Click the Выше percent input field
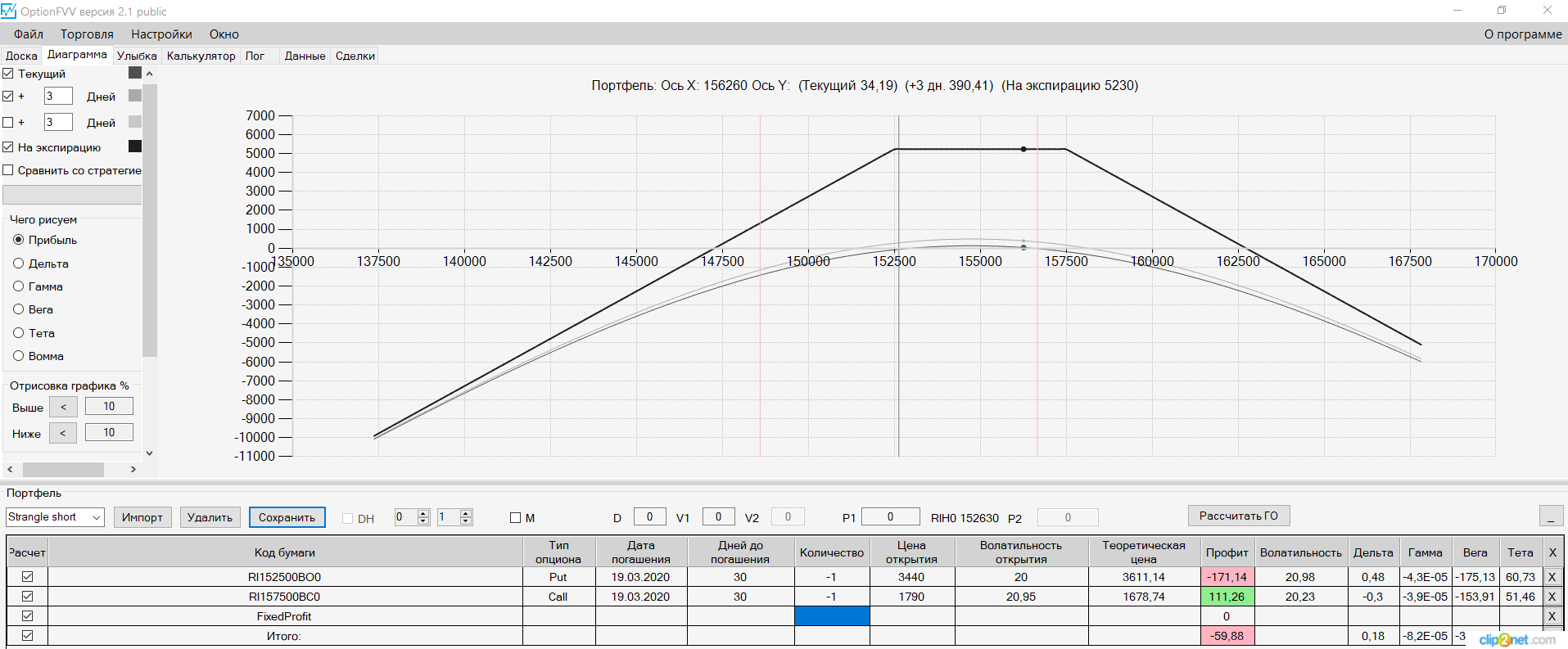1568x649 pixels. pyautogui.click(x=109, y=407)
